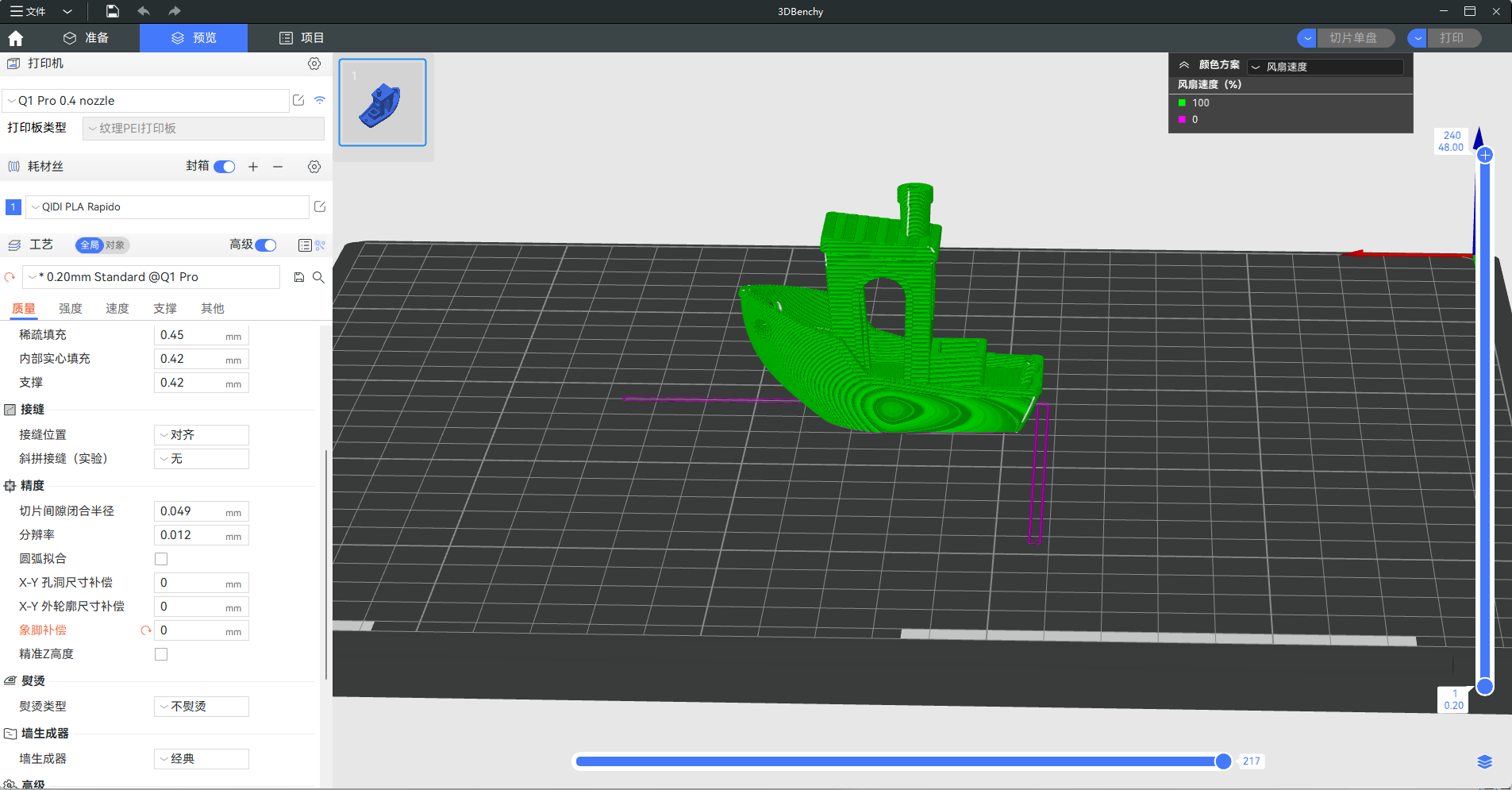Screen dimensions: 1512x790
Task: Open the 颜色方案 风扇速度 dropdown
Action: [x=1325, y=67]
